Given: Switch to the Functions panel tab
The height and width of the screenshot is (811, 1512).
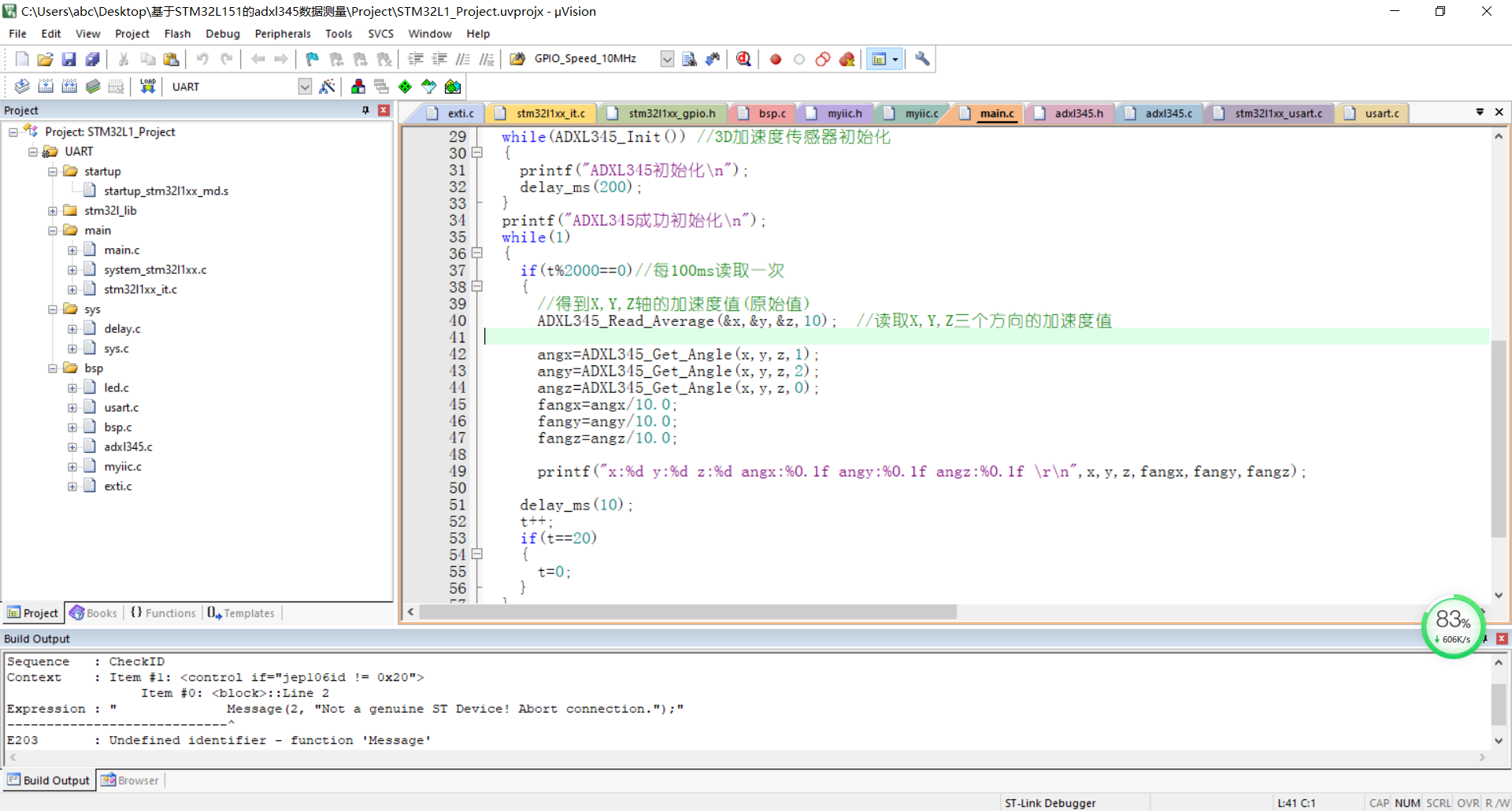Looking at the screenshot, I should pyautogui.click(x=163, y=613).
